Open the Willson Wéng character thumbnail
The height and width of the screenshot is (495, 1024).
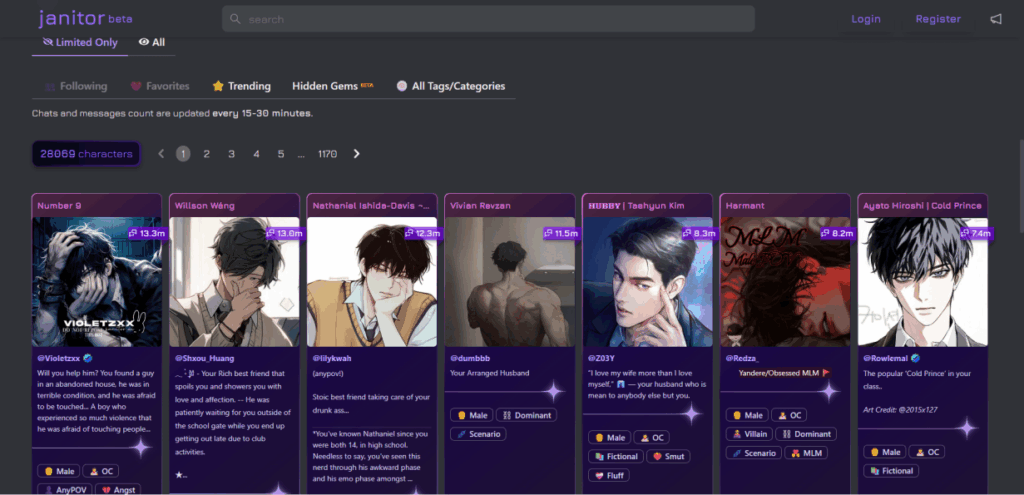point(234,282)
